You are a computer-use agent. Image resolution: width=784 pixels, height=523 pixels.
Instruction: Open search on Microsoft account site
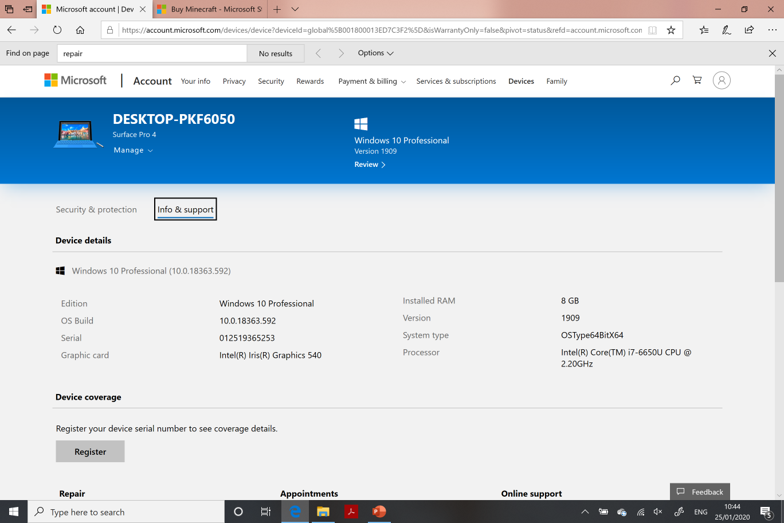click(675, 80)
